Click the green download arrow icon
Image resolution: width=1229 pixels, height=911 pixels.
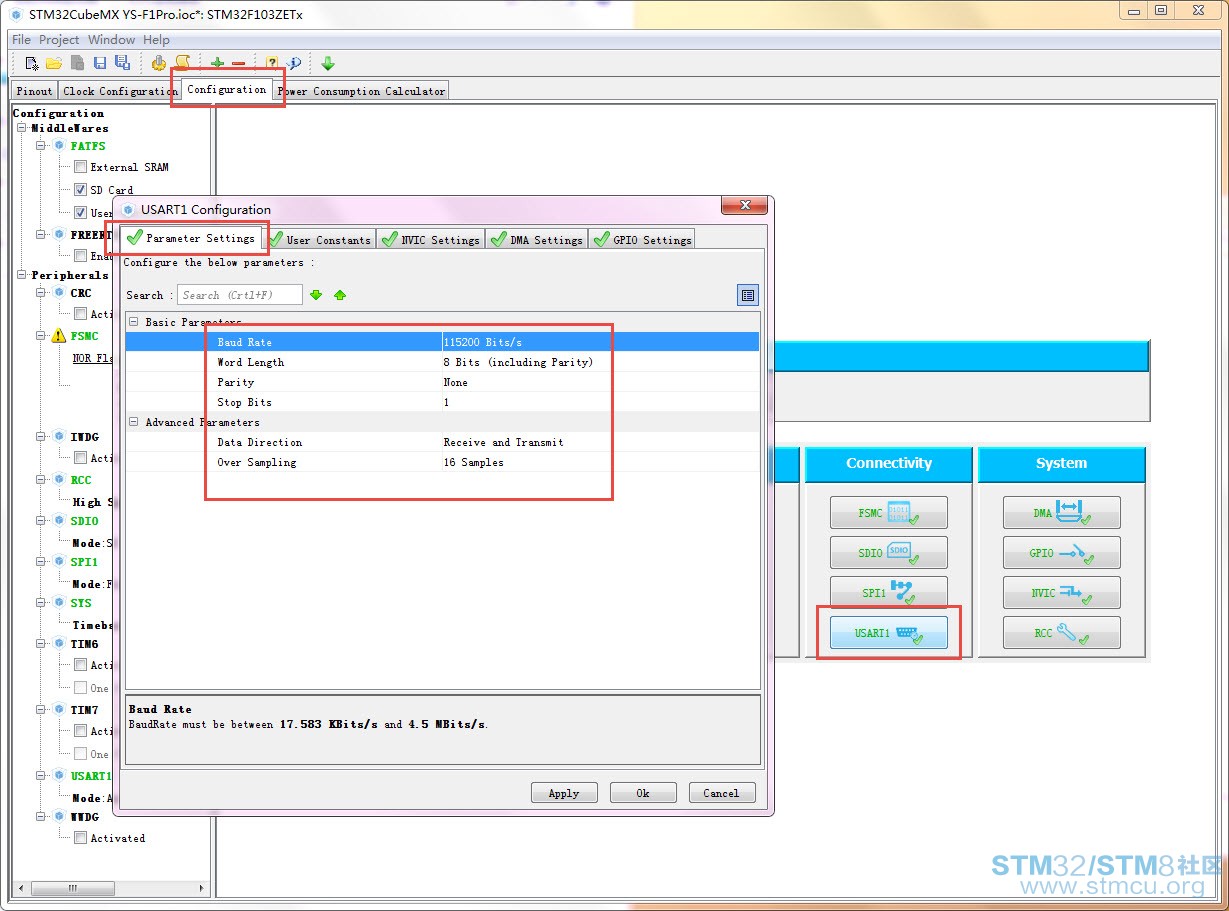coord(328,63)
